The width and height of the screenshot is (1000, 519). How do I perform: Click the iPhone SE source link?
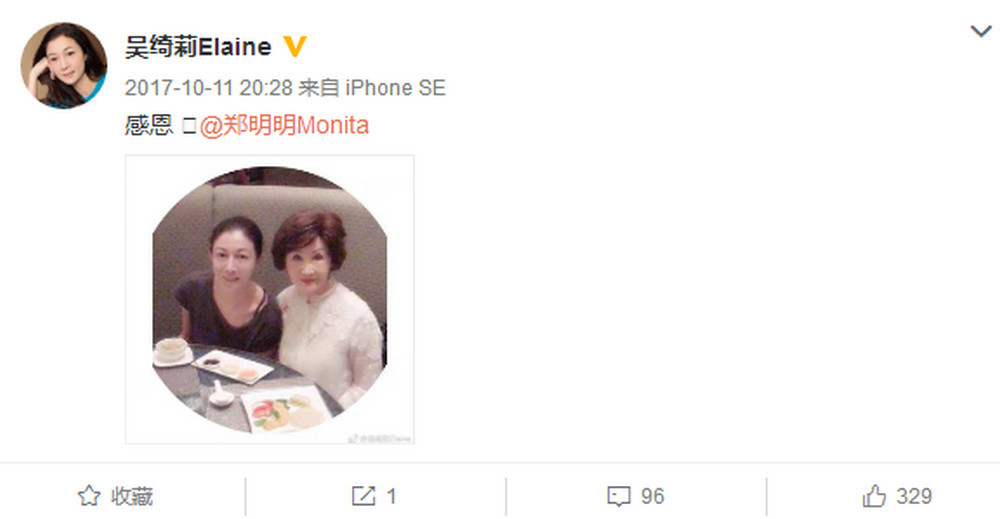[x=395, y=87]
